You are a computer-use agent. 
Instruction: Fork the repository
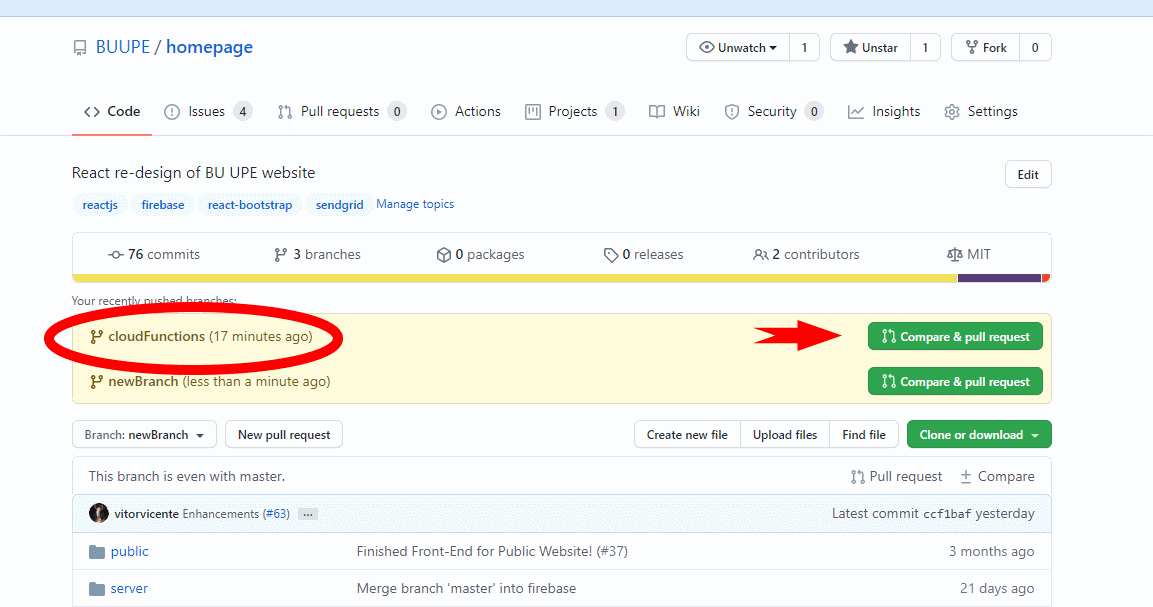coord(985,47)
